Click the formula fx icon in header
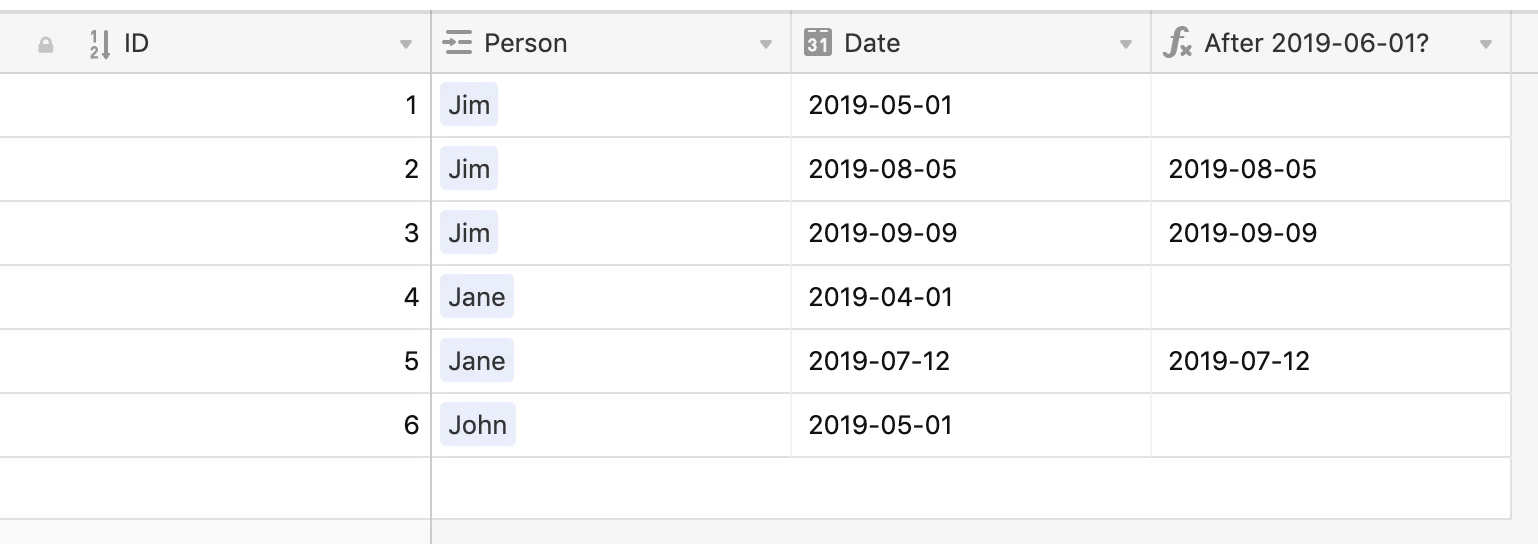This screenshot has width=1538, height=544. coord(1178,43)
